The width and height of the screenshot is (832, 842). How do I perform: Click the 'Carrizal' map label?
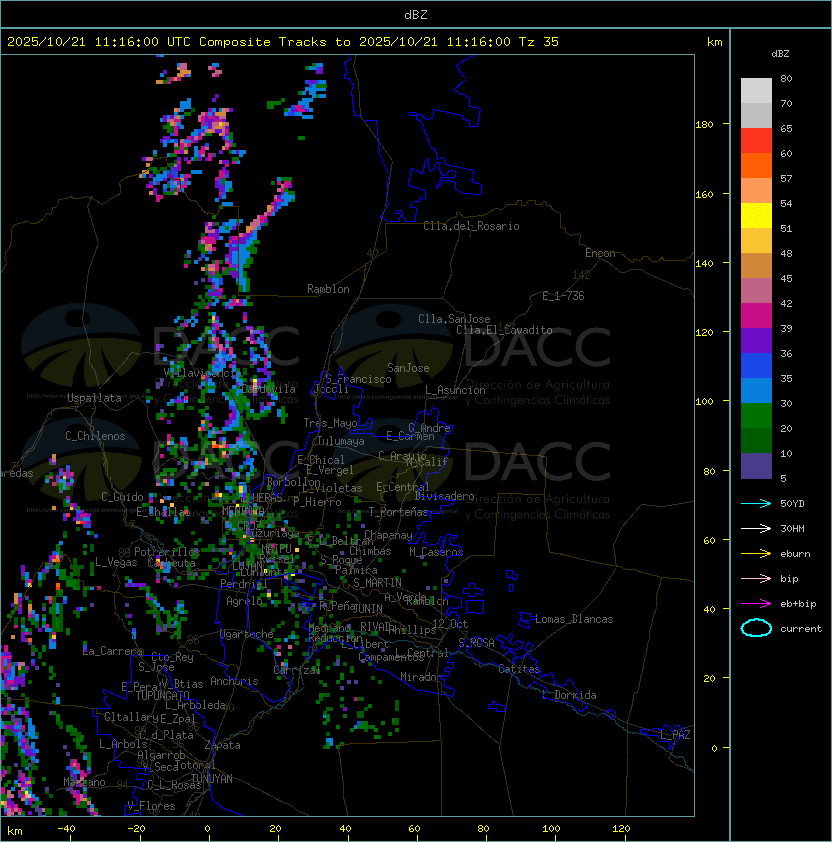pyautogui.click(x=297, y=670)
